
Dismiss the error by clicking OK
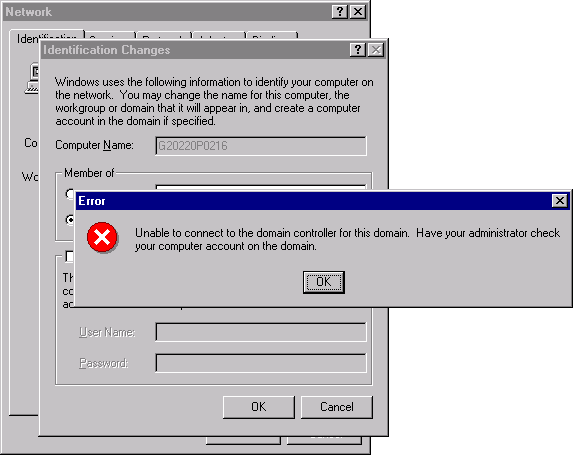click(x=324, y=282)
